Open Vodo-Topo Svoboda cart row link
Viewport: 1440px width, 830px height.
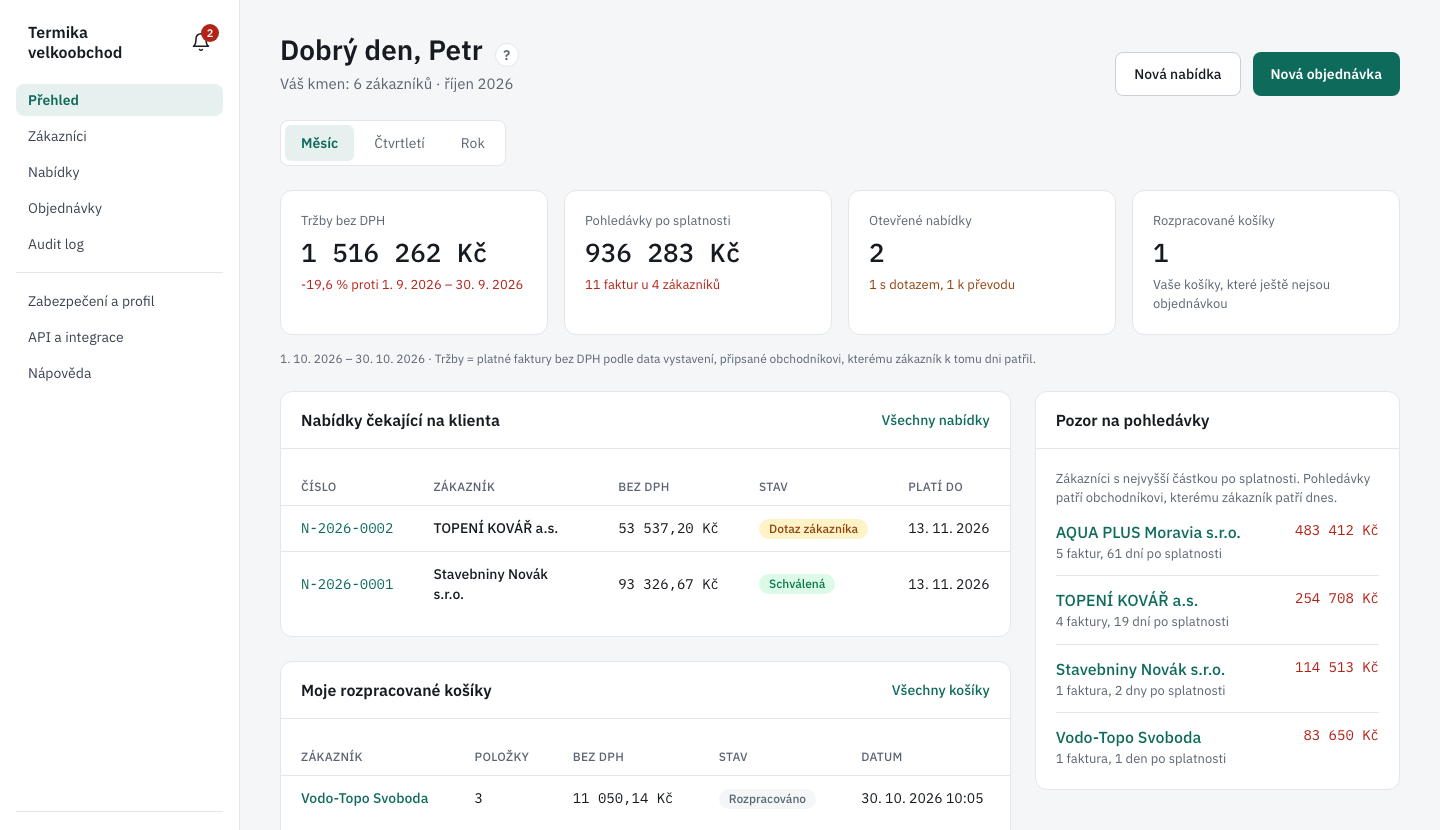coord(364,798)
